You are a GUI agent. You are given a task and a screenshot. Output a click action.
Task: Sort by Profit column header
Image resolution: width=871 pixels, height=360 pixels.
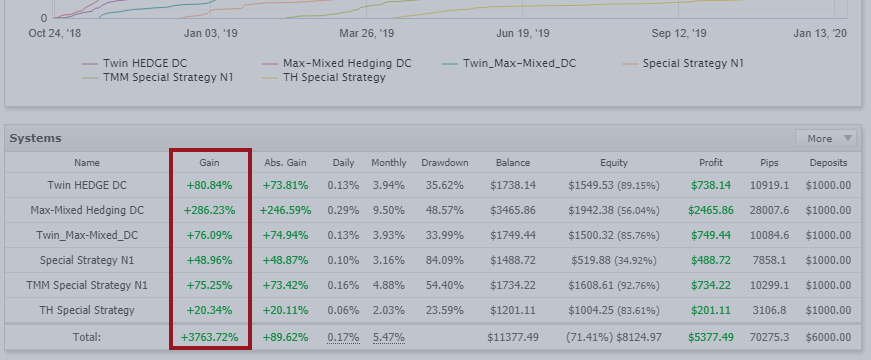point(711,163)
